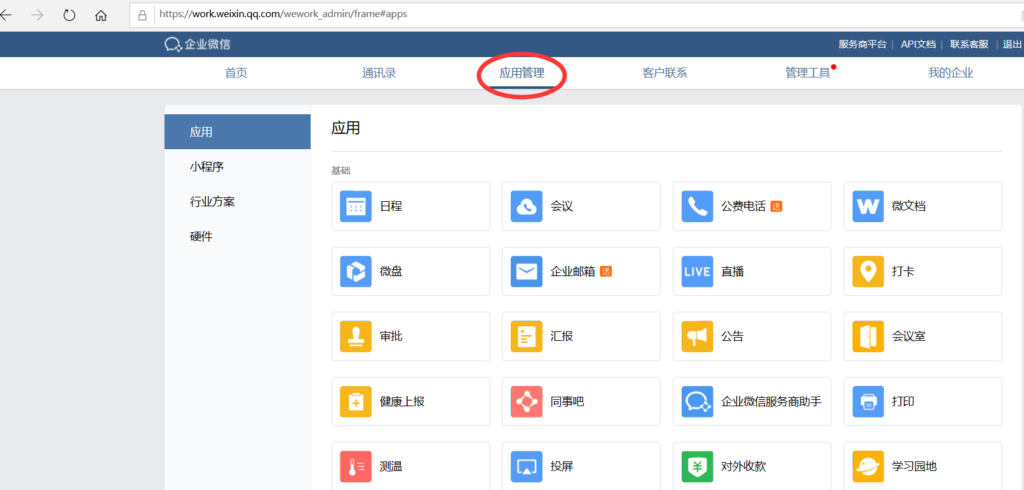Switch to the 通讯录 tab
Viewport: 1024px width, 490px height.
pos(379,73)
